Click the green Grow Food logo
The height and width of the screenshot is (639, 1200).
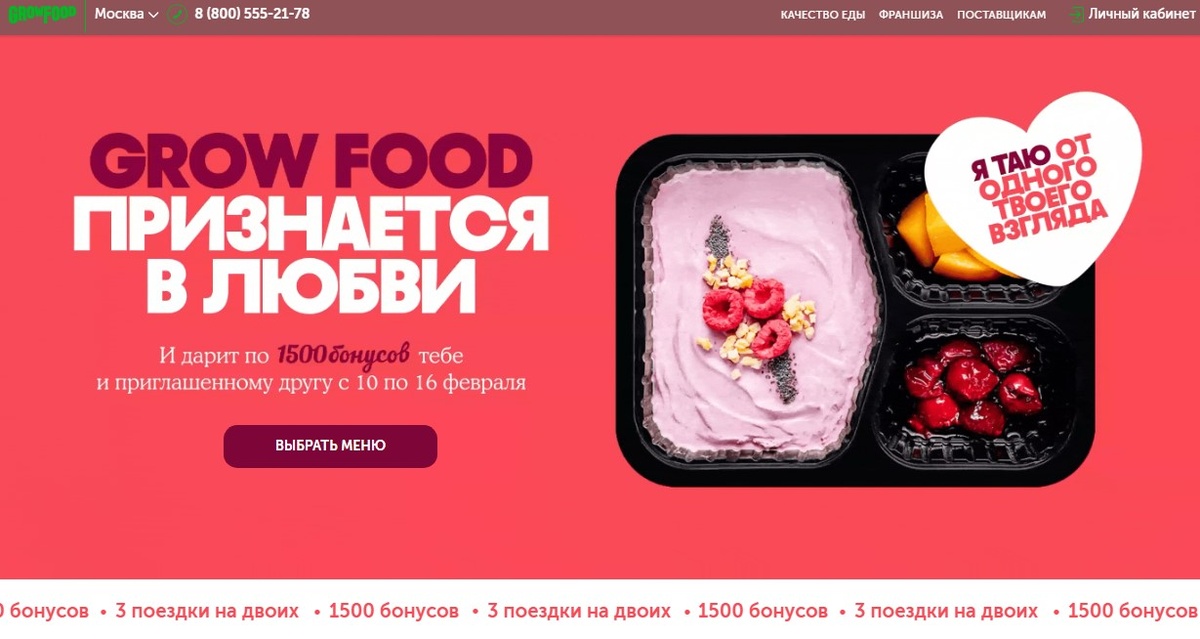[42, 14]
